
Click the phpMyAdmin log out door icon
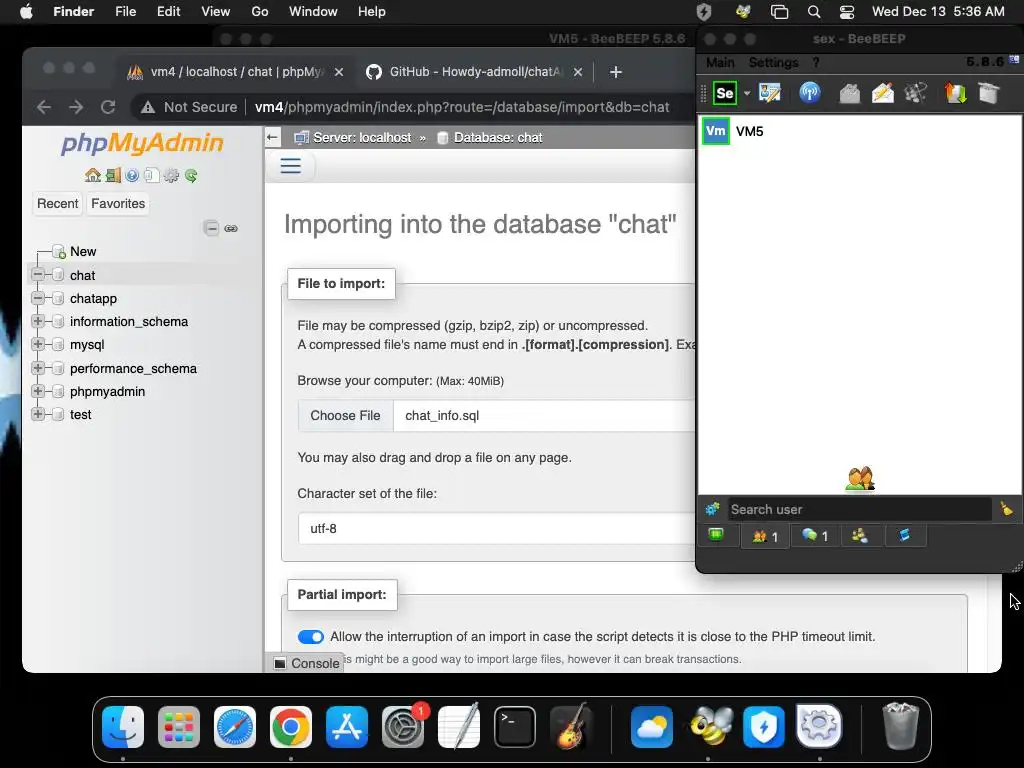coord(113,175)
